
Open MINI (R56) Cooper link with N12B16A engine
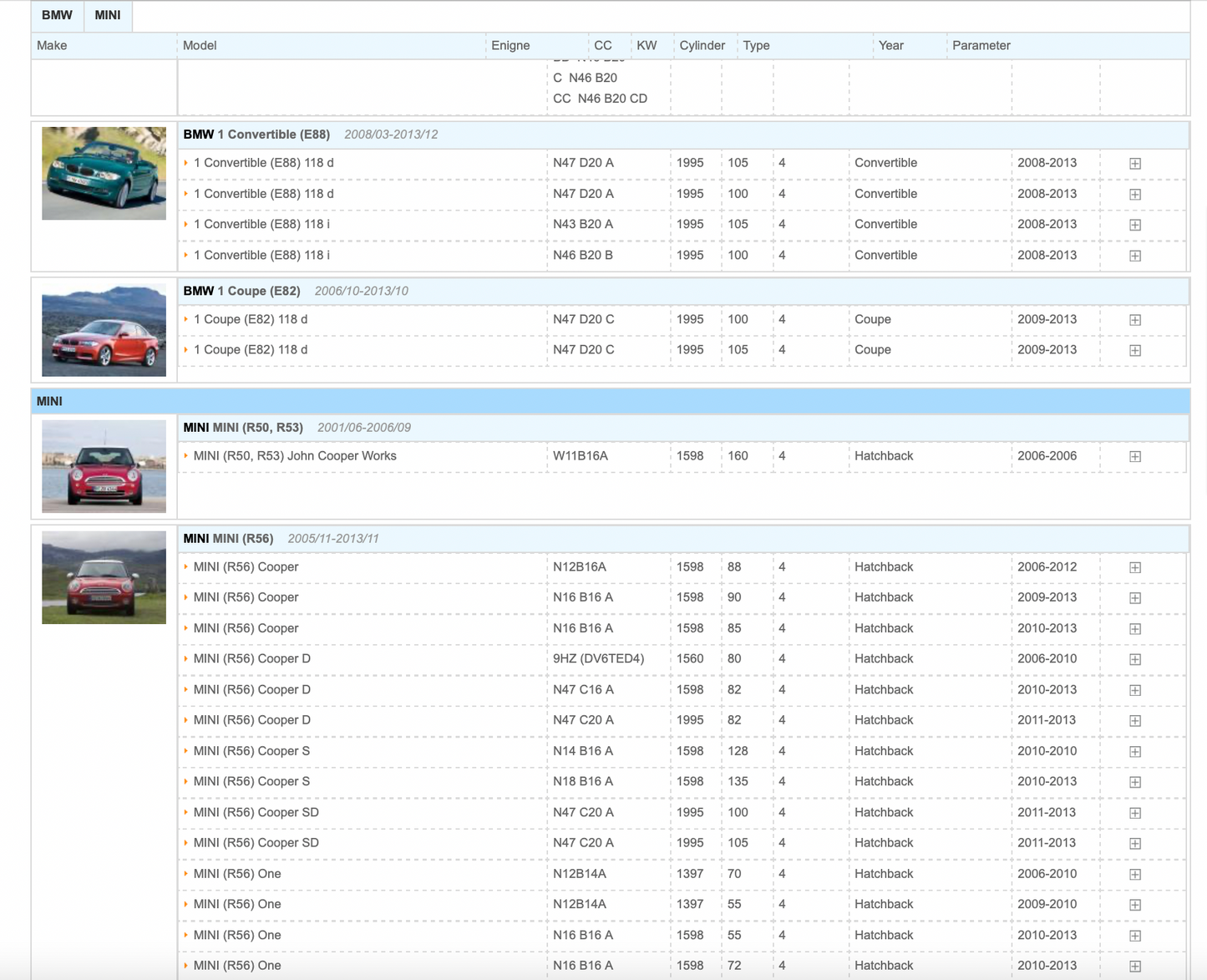(246, 567)
